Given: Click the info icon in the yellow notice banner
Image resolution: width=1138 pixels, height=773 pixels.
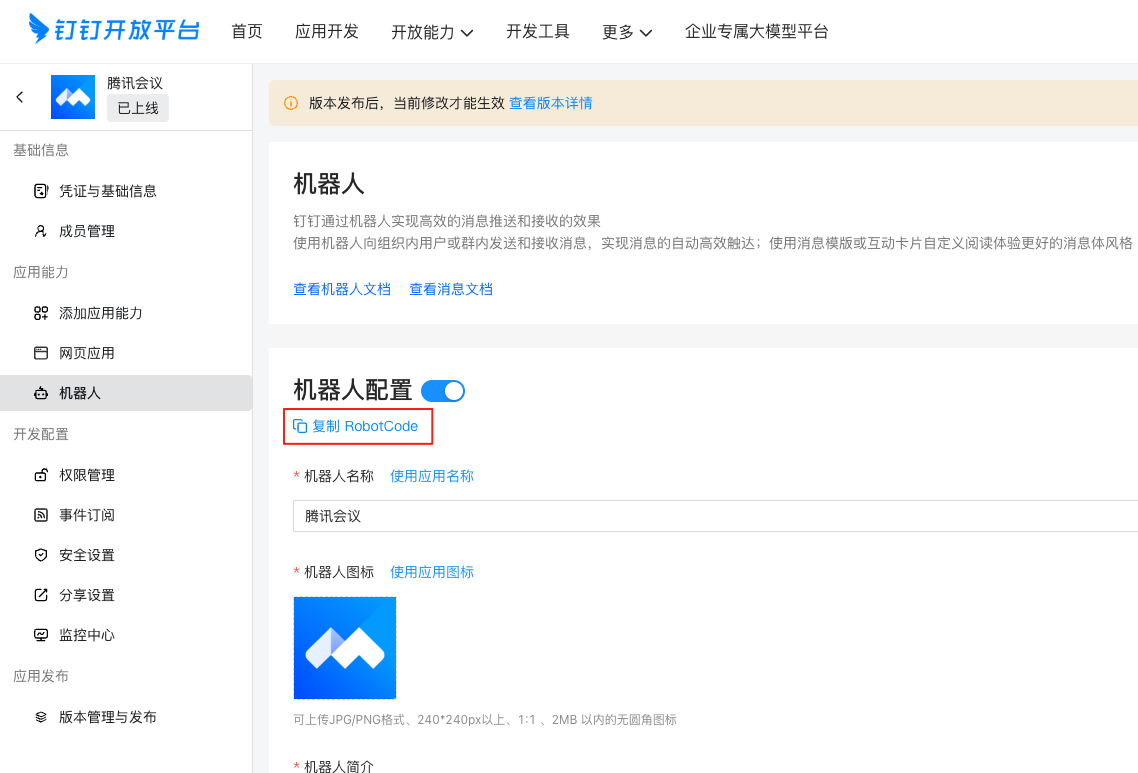Looking at the screenshot, I should point(291,103).
